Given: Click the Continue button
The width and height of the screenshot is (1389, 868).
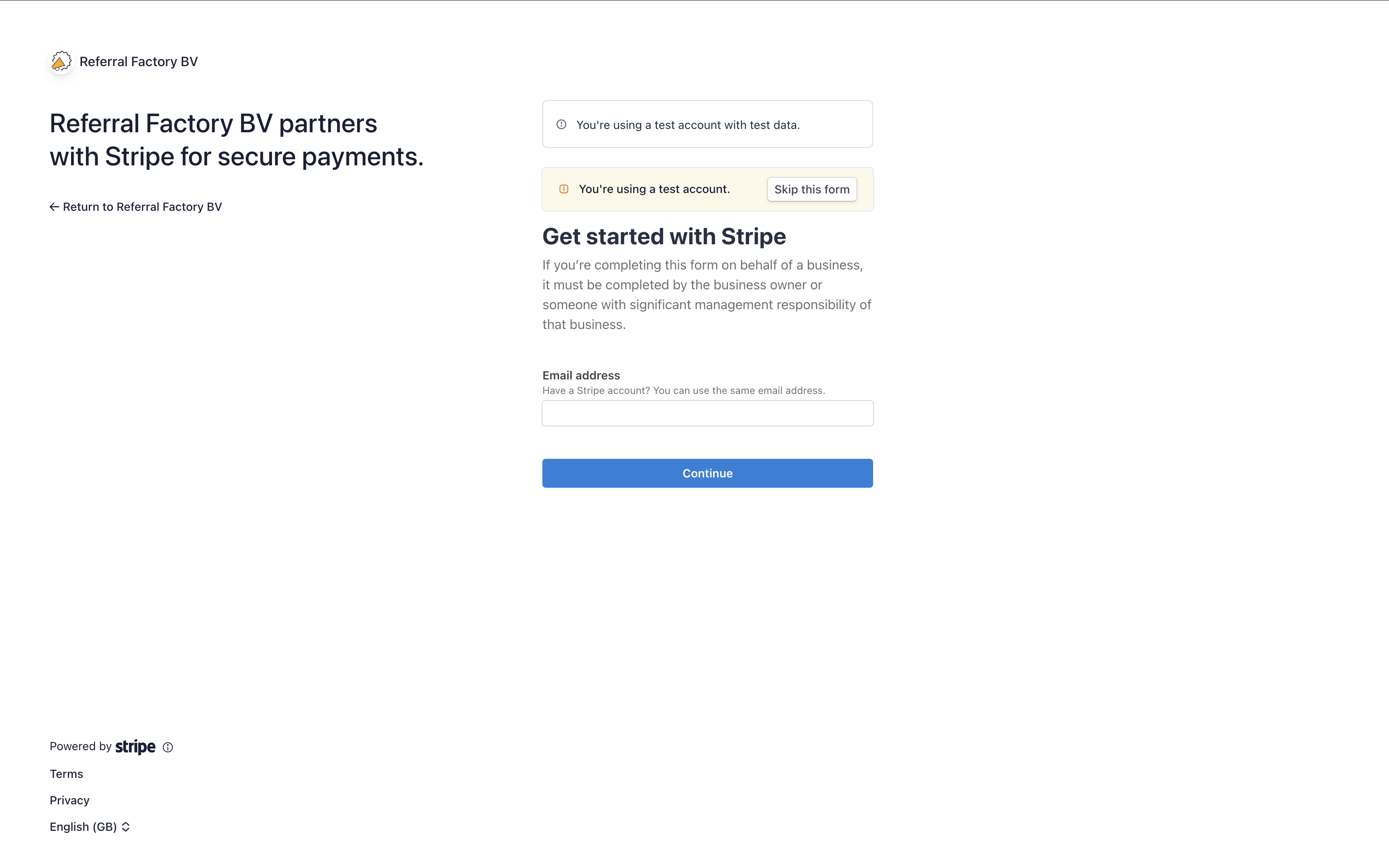Looking at the screenshot, I should [707, 473].
